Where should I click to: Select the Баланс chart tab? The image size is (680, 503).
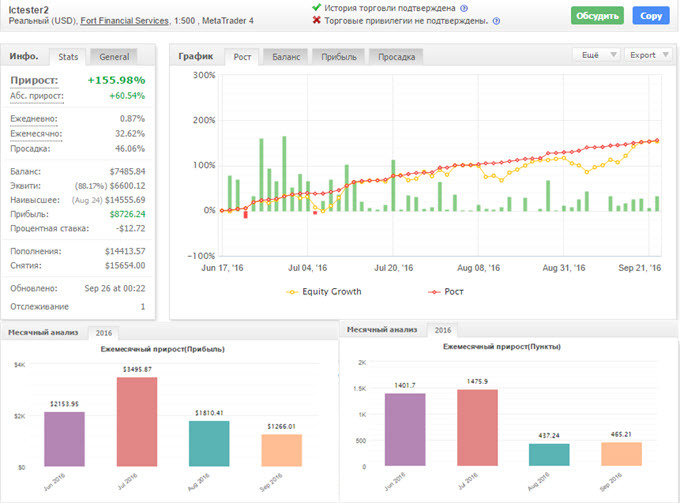[286, 57]
